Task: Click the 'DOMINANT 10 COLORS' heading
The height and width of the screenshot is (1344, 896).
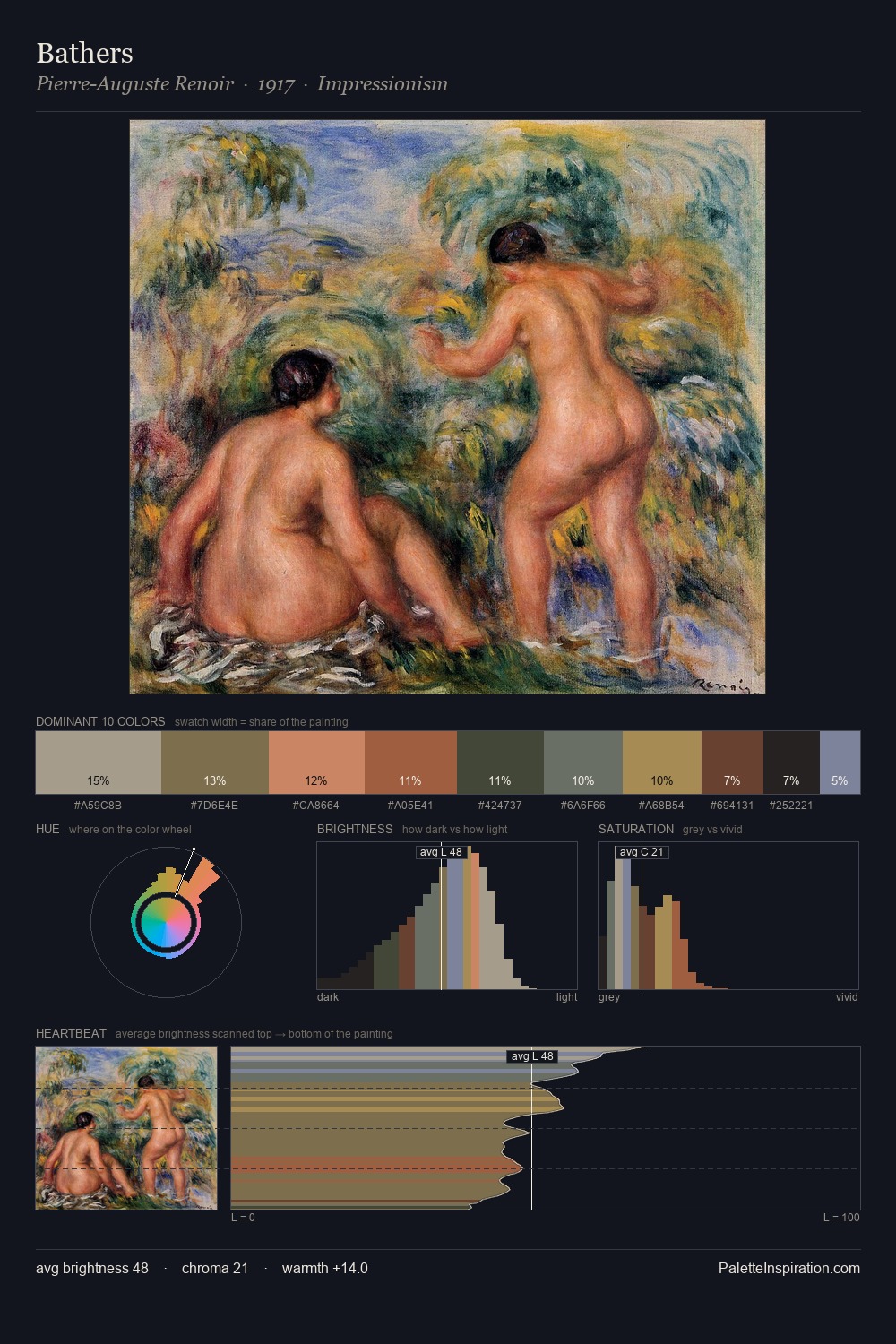Action: tap(100, 721)
